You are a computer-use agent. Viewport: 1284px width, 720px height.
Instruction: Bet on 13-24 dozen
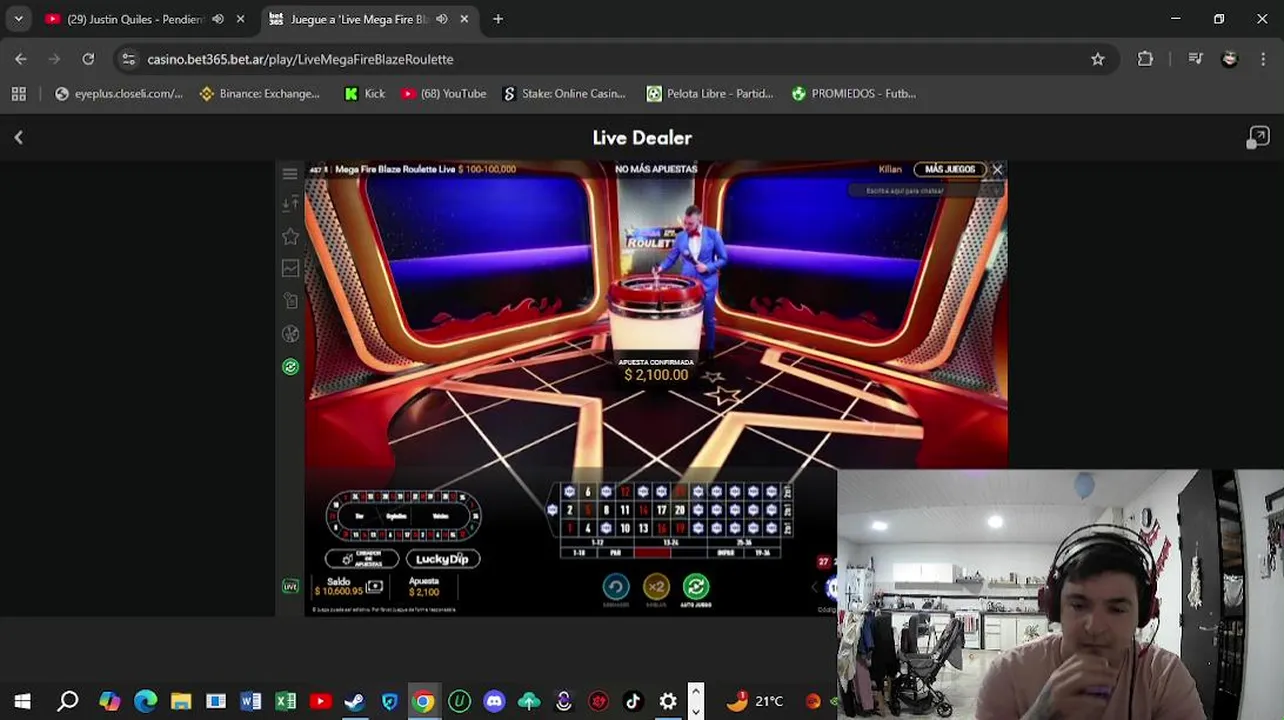click(x=670, y=542)
